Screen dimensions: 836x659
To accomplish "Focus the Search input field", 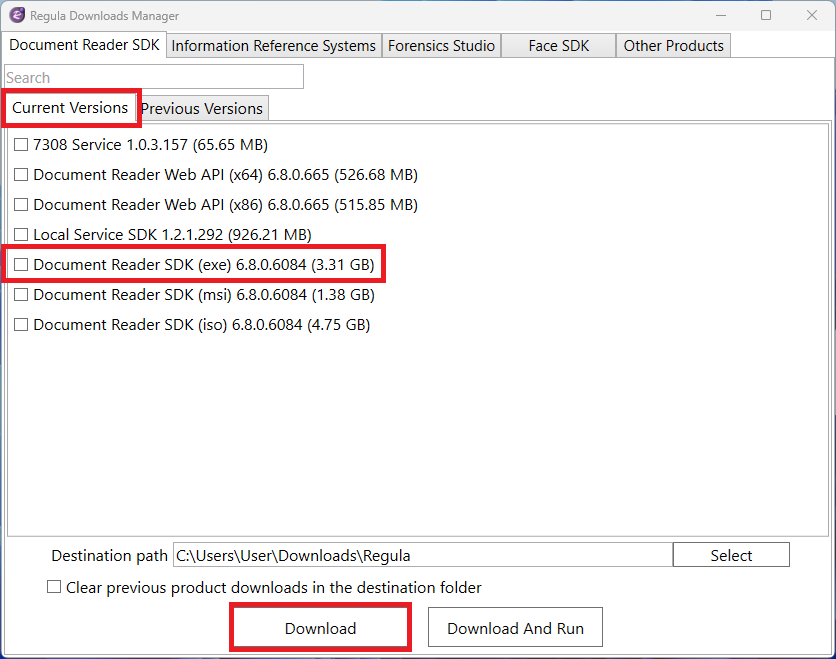I will [154, 77].
